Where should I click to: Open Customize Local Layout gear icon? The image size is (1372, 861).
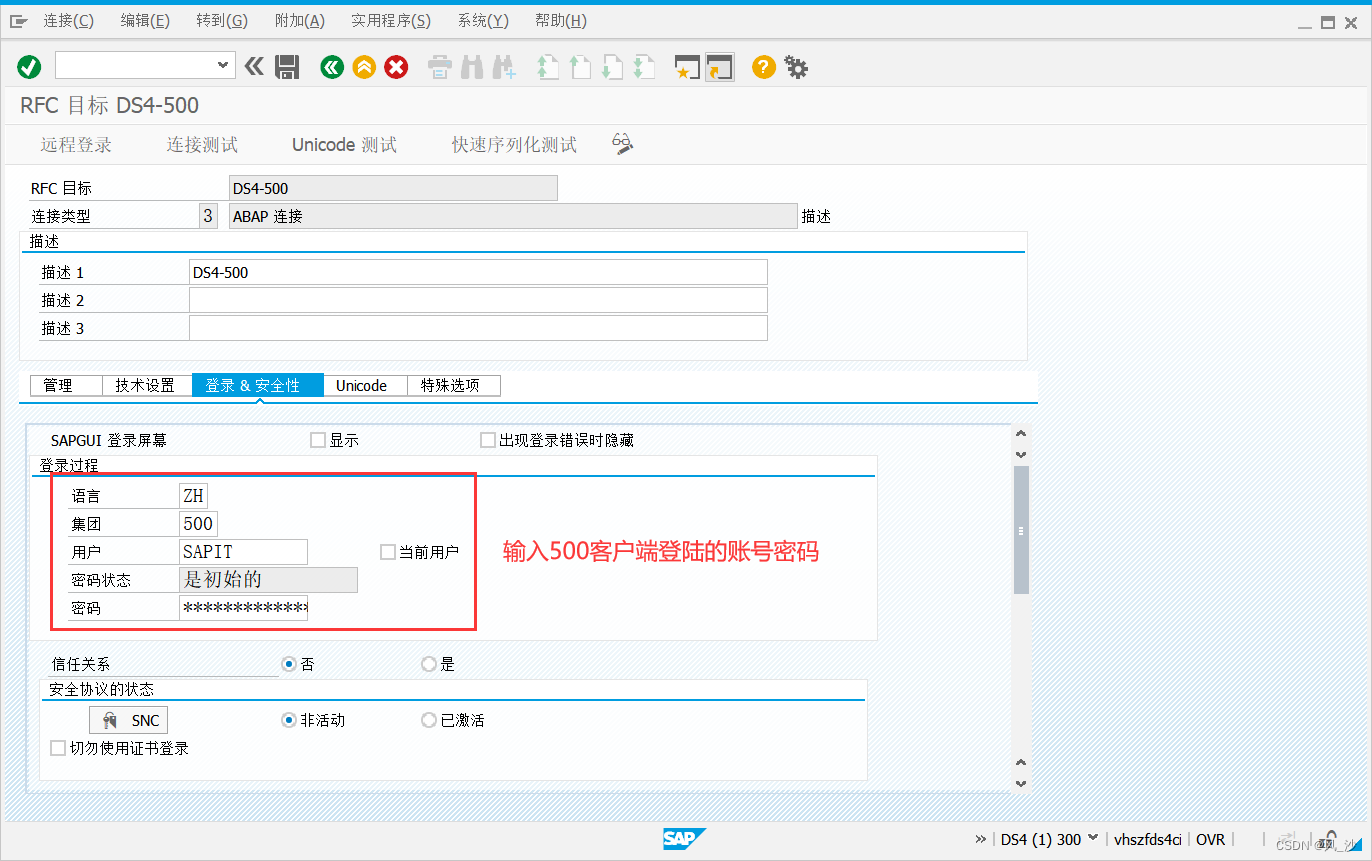click(796, 67)
